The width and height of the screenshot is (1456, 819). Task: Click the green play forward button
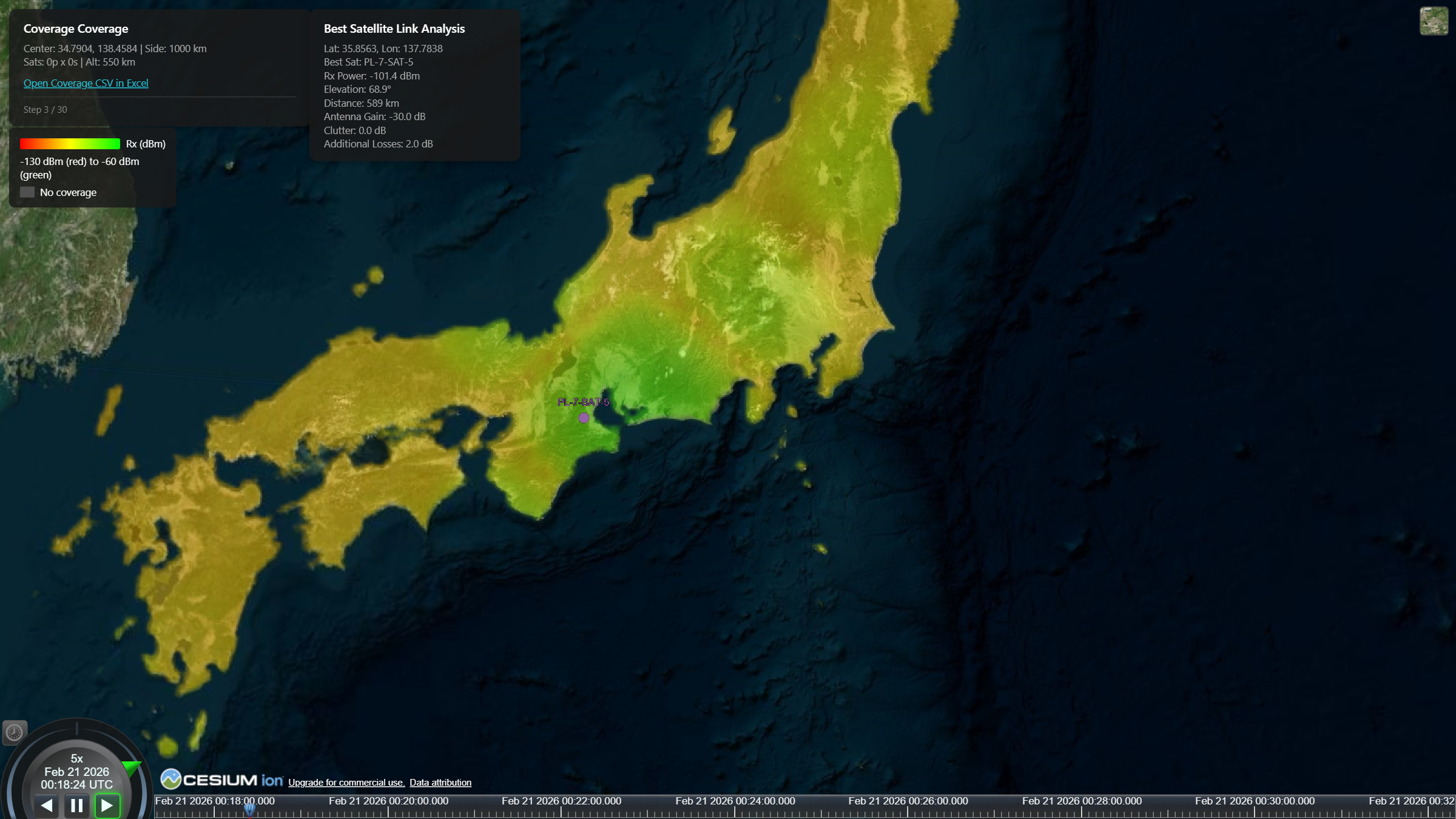108,805
